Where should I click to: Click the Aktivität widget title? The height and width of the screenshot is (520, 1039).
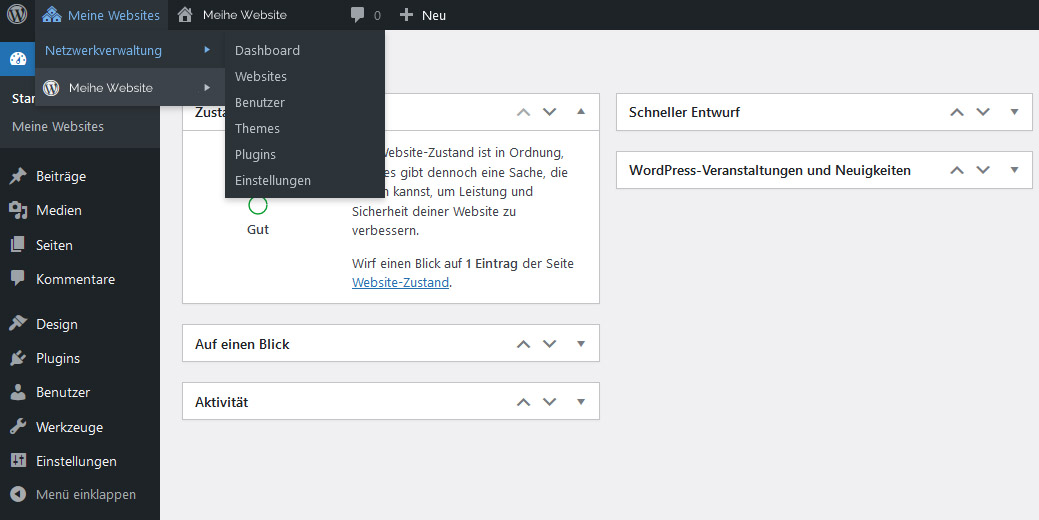[221, 402]
